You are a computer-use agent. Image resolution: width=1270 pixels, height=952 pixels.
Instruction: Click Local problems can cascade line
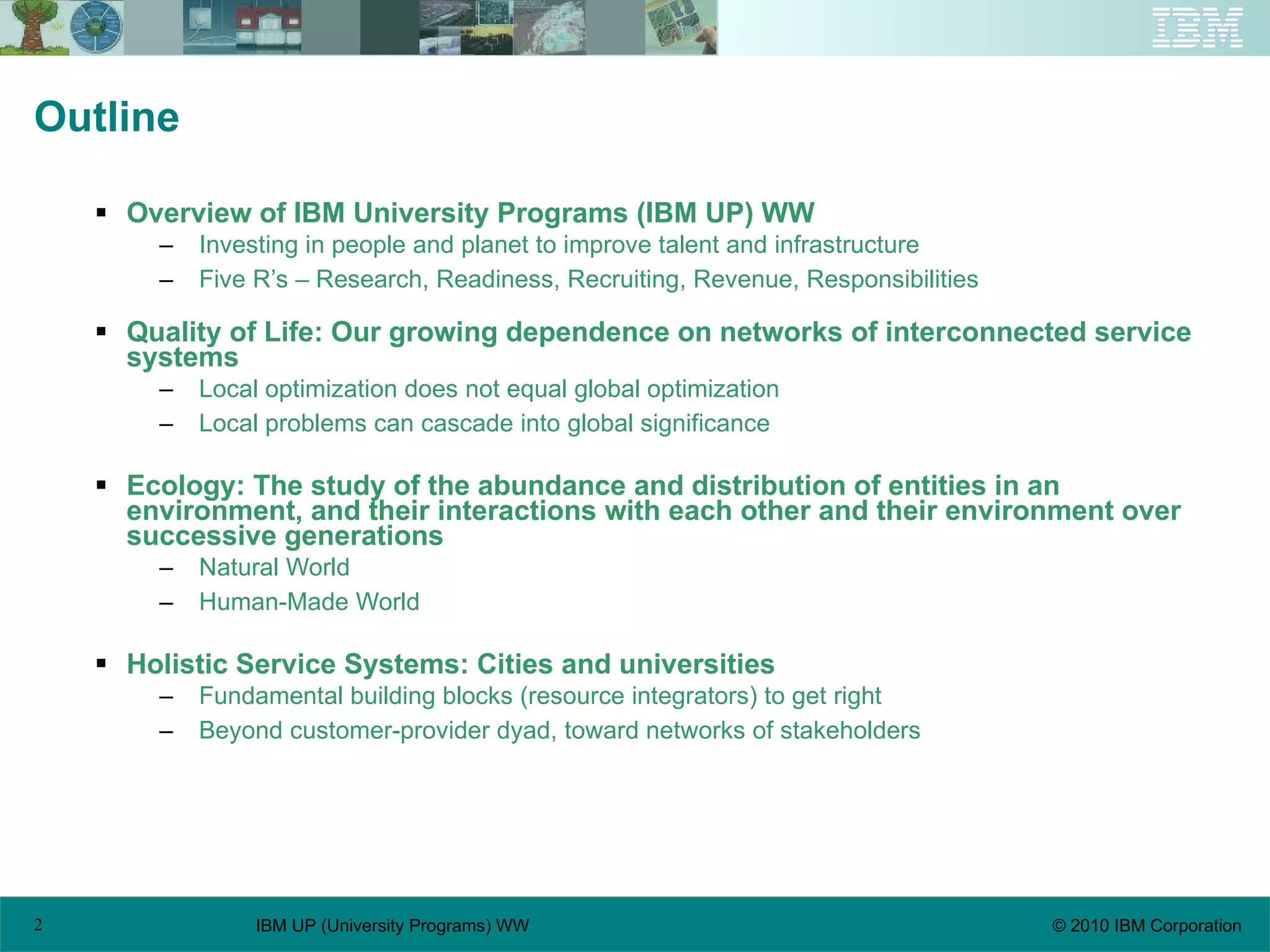click(484, 424)
